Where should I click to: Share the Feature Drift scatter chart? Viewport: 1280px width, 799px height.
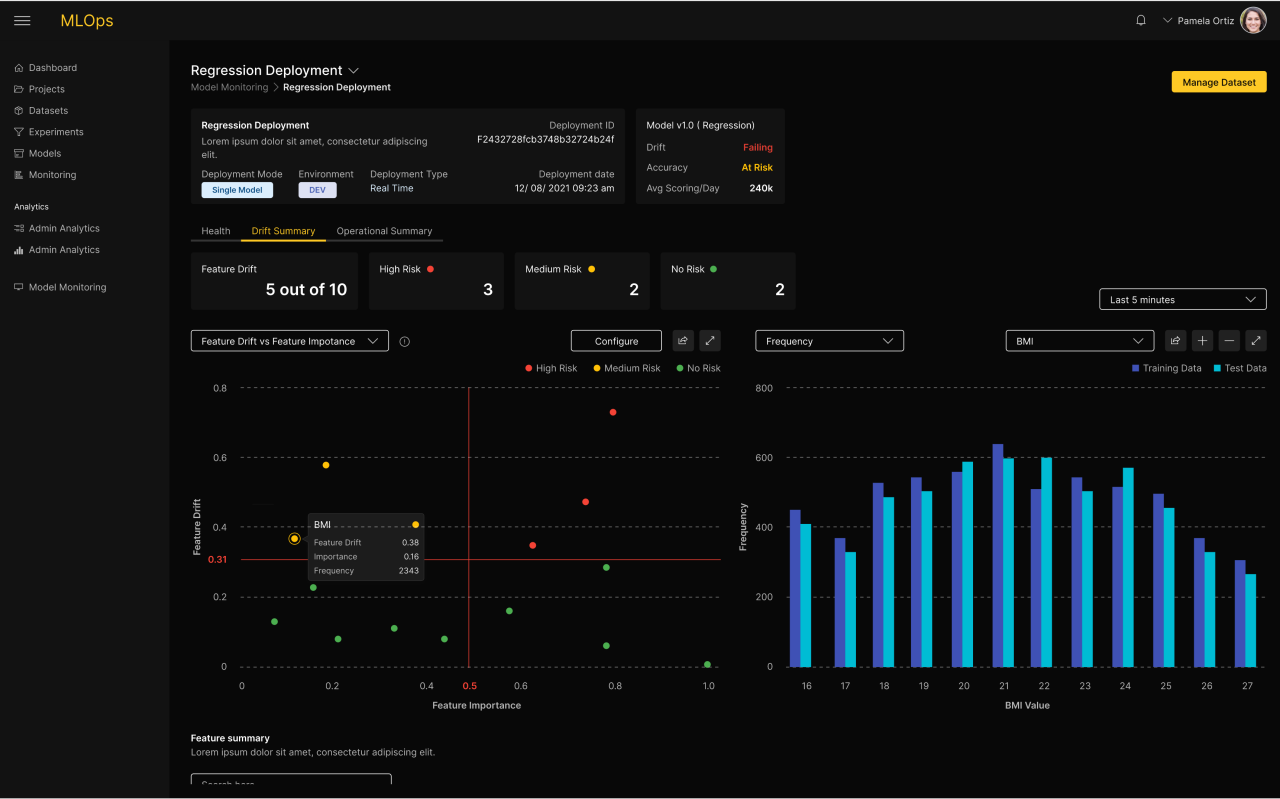(x=683, y=341)
